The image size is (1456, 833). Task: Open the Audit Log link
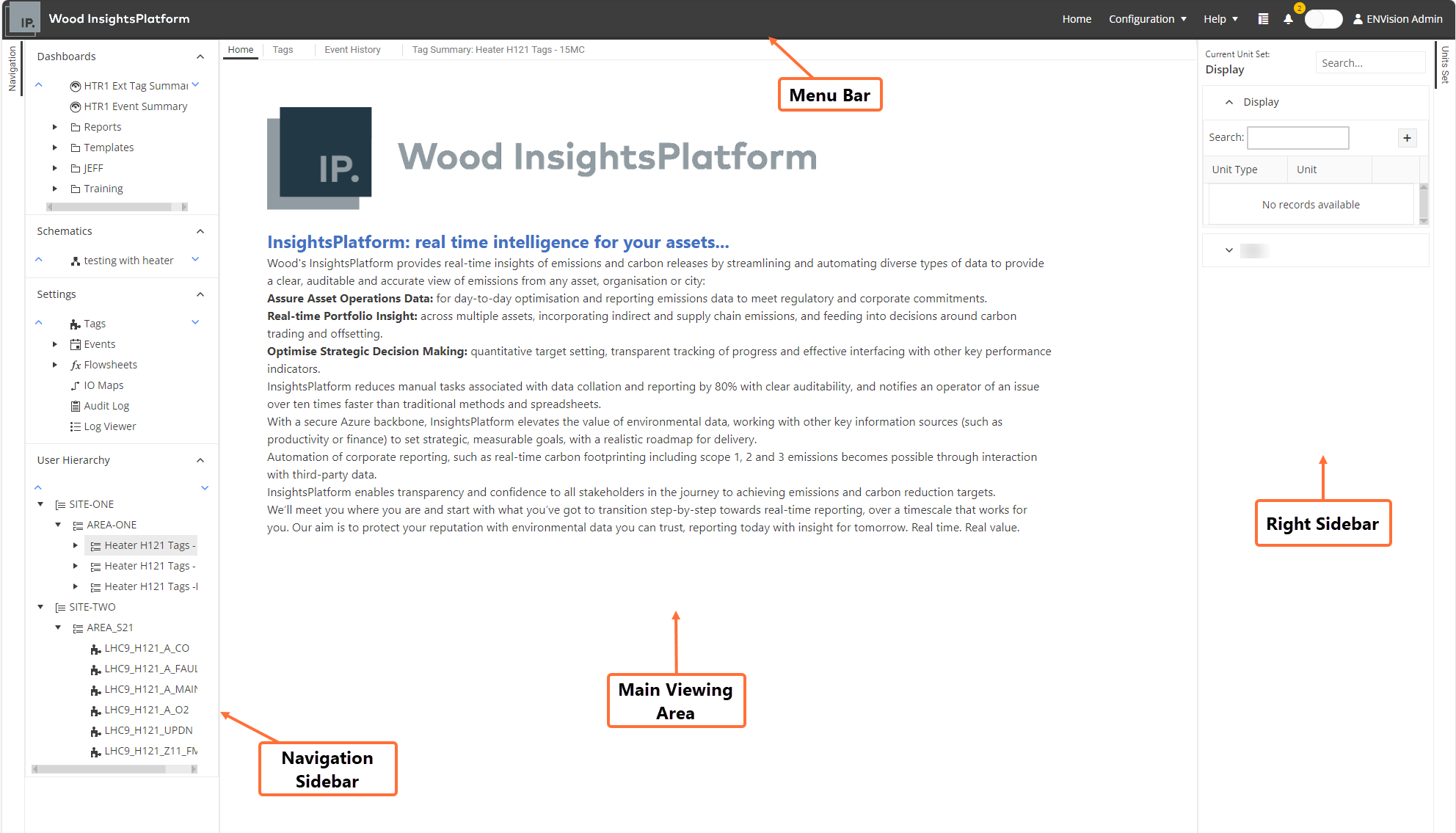click(x=106, y=406)
